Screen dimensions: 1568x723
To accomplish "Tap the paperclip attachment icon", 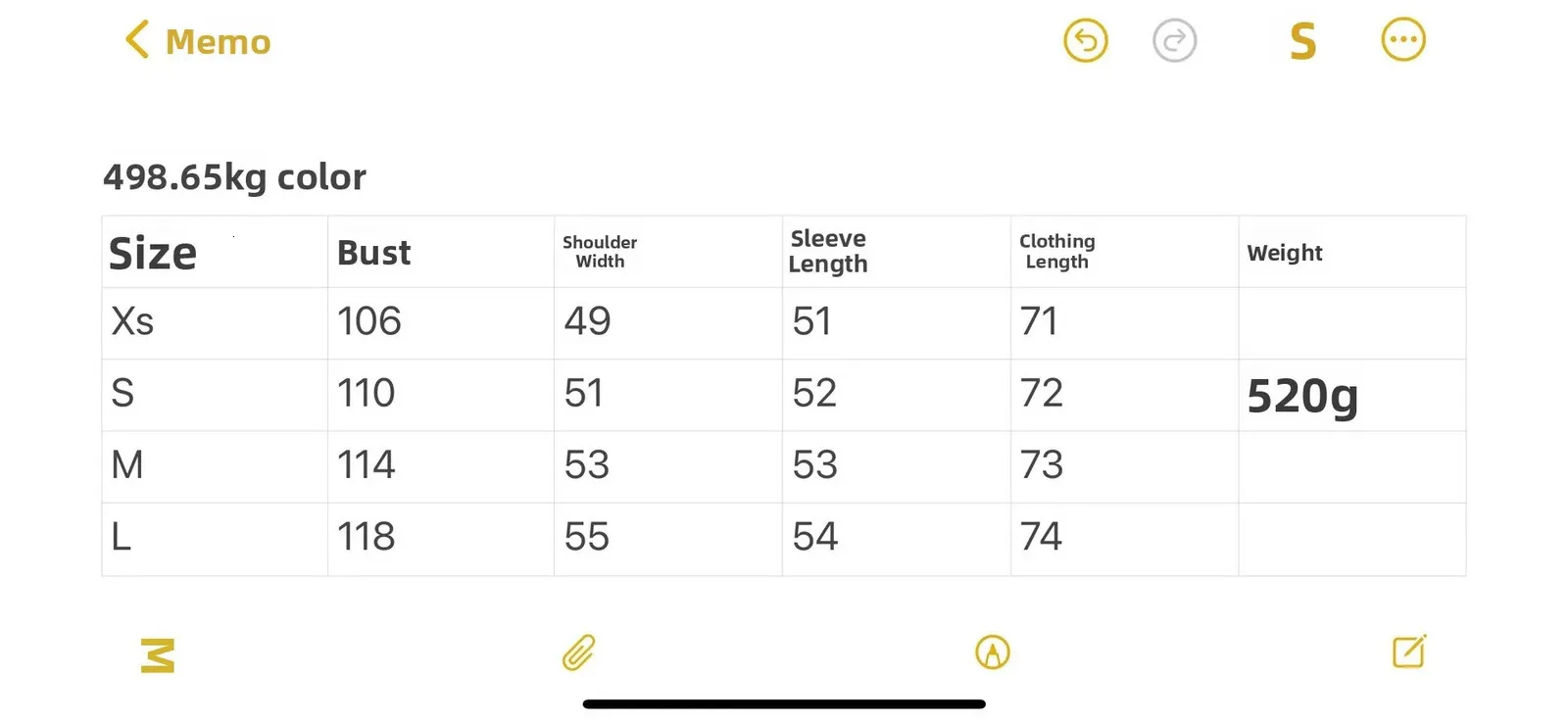I will coord(578,652).
